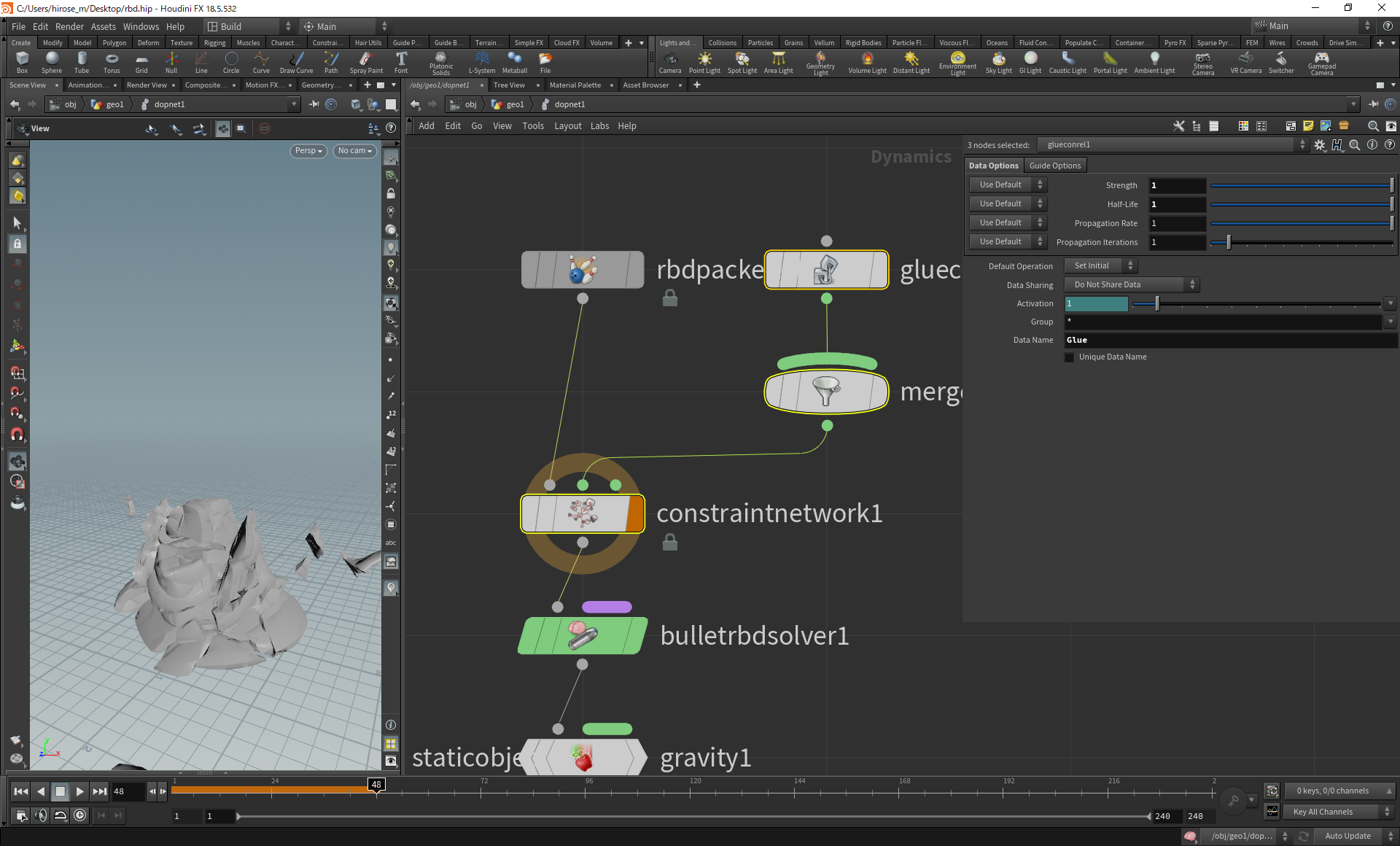Open Strength Use Default dropdown

(1008, 185)
